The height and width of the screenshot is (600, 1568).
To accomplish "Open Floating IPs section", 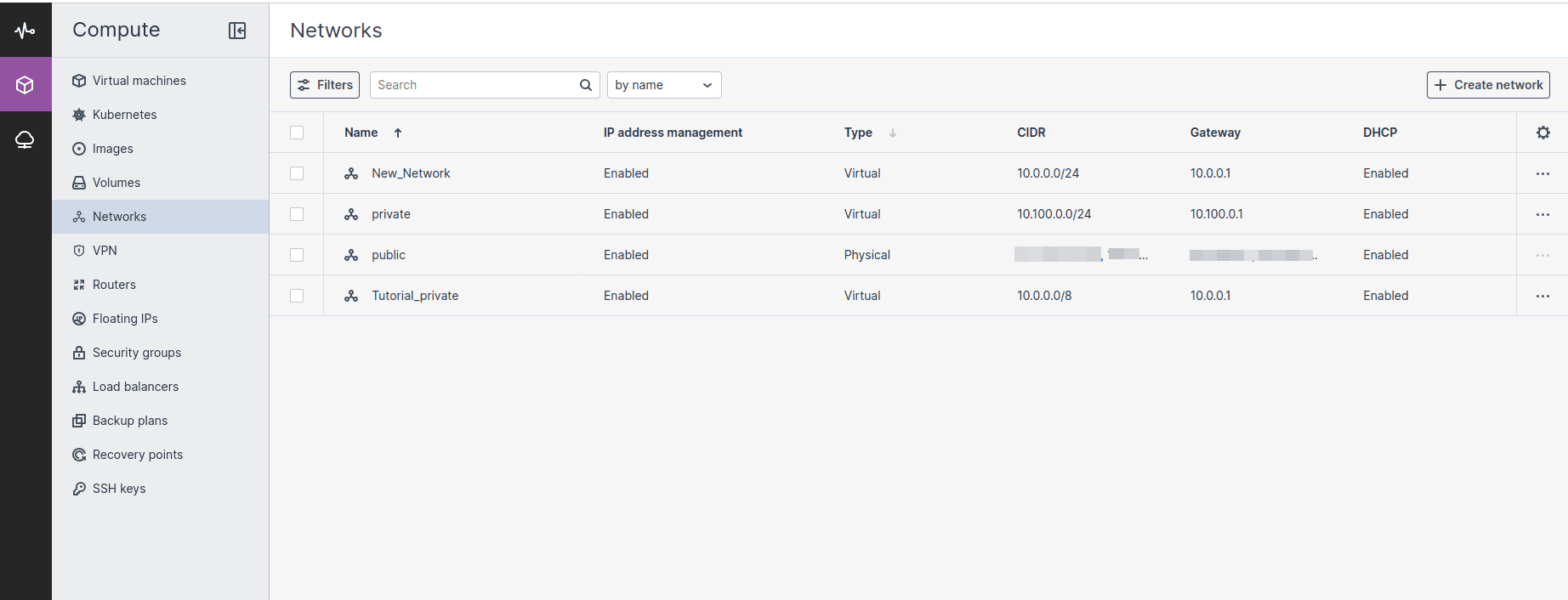I will tap(160, 319).
